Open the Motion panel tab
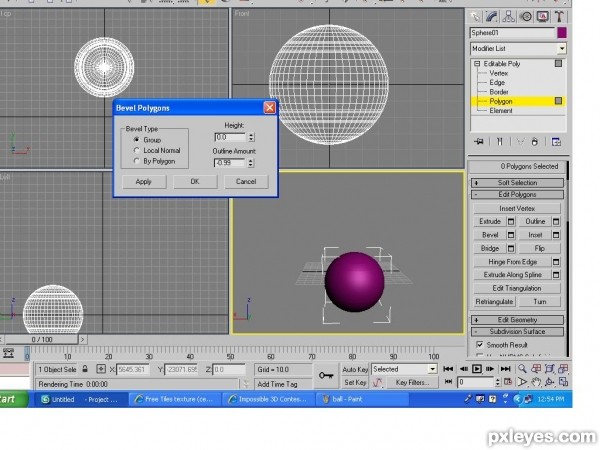 [526, 16]
